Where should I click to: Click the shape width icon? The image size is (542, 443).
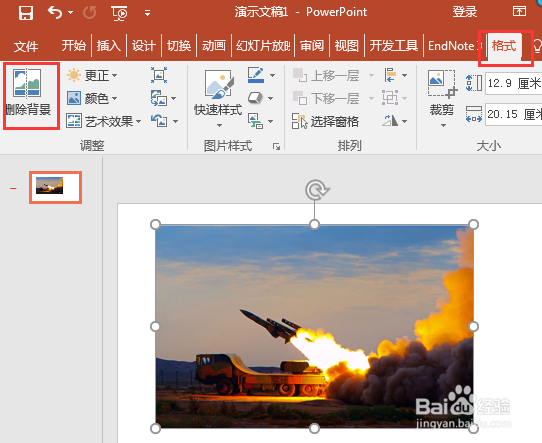474,114
